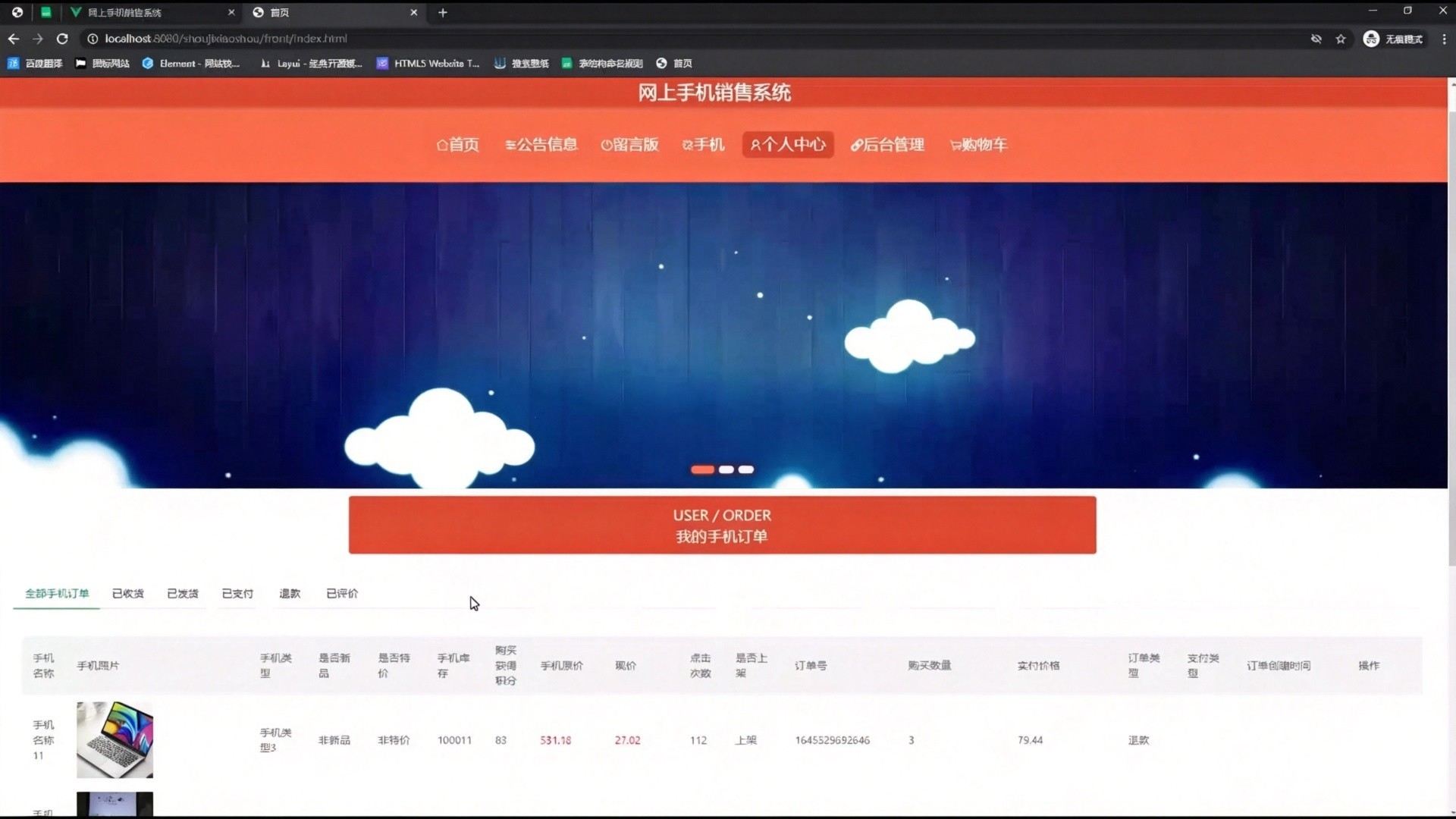Click the stock value 100011
Screen dimensions: 1456x819
pyautogui.click(x=454, y=740)
